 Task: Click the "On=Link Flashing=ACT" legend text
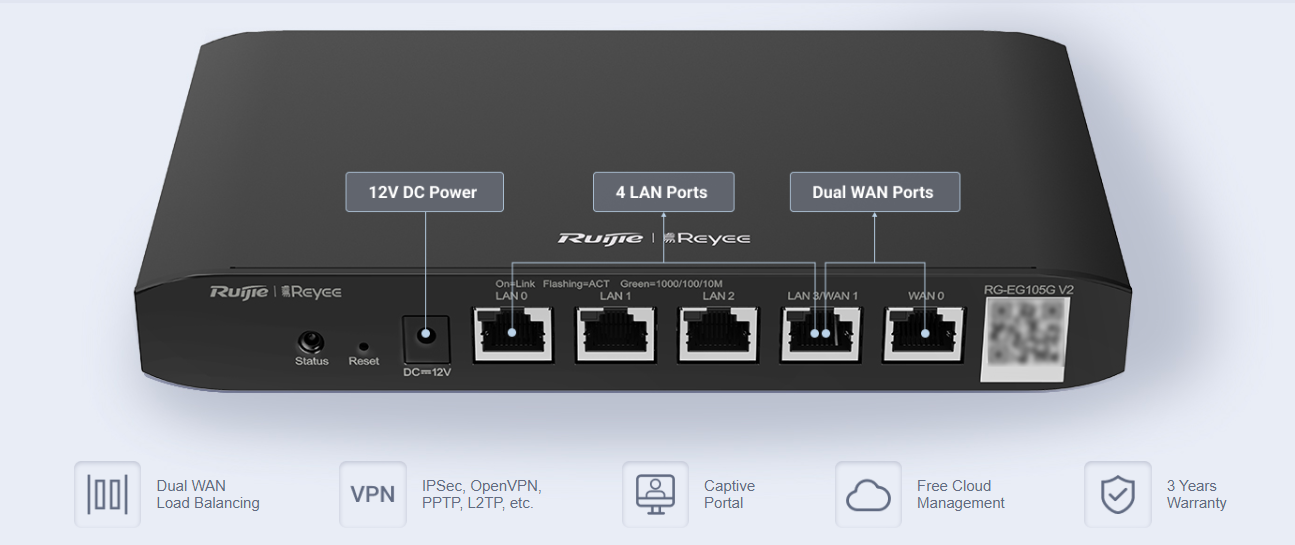[x=553, y=284]
